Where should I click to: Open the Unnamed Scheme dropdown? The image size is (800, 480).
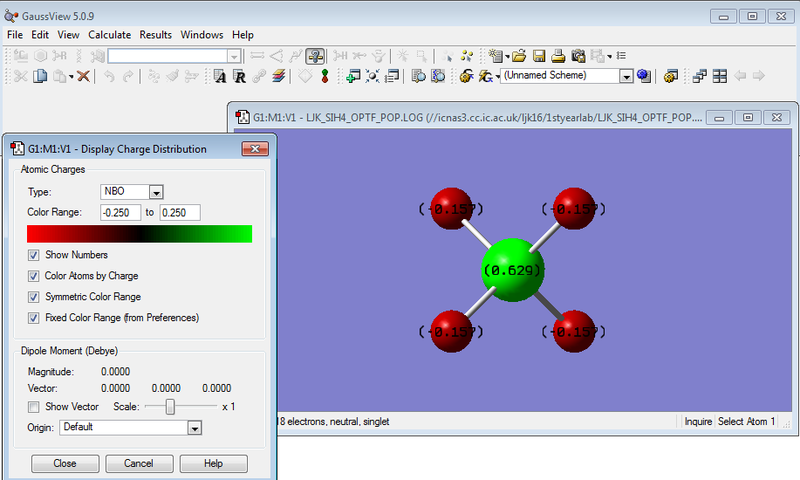click(627, 76)
